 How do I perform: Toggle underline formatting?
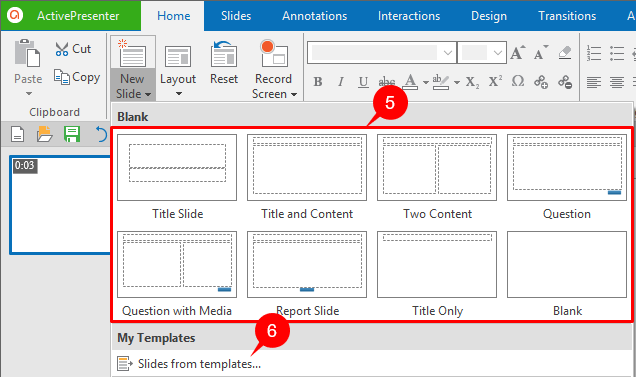click(x=363, y=82)
